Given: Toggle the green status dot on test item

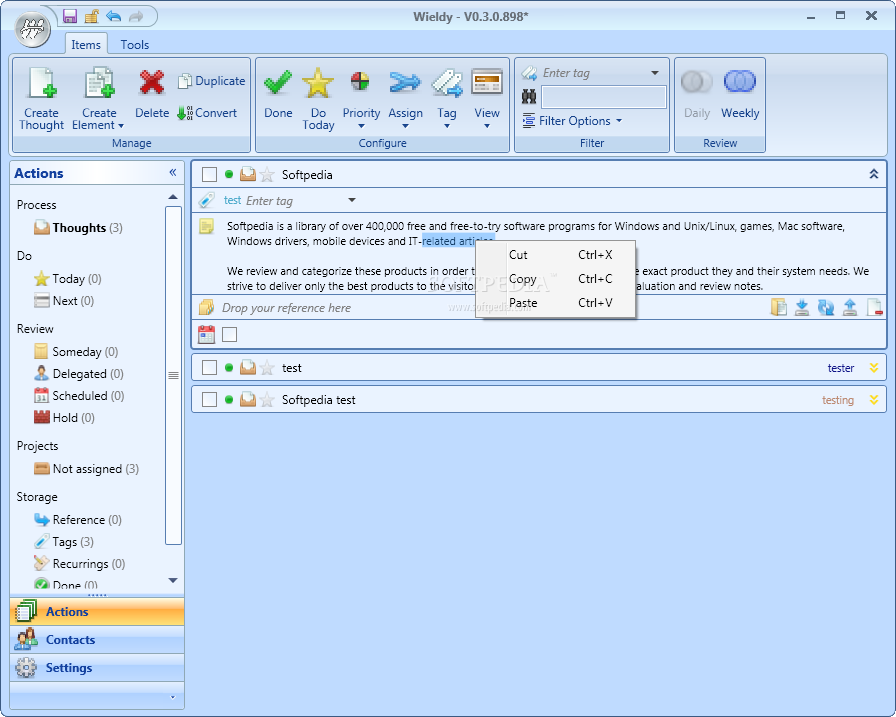Looking at the screenshot, I should coord(229,367).
